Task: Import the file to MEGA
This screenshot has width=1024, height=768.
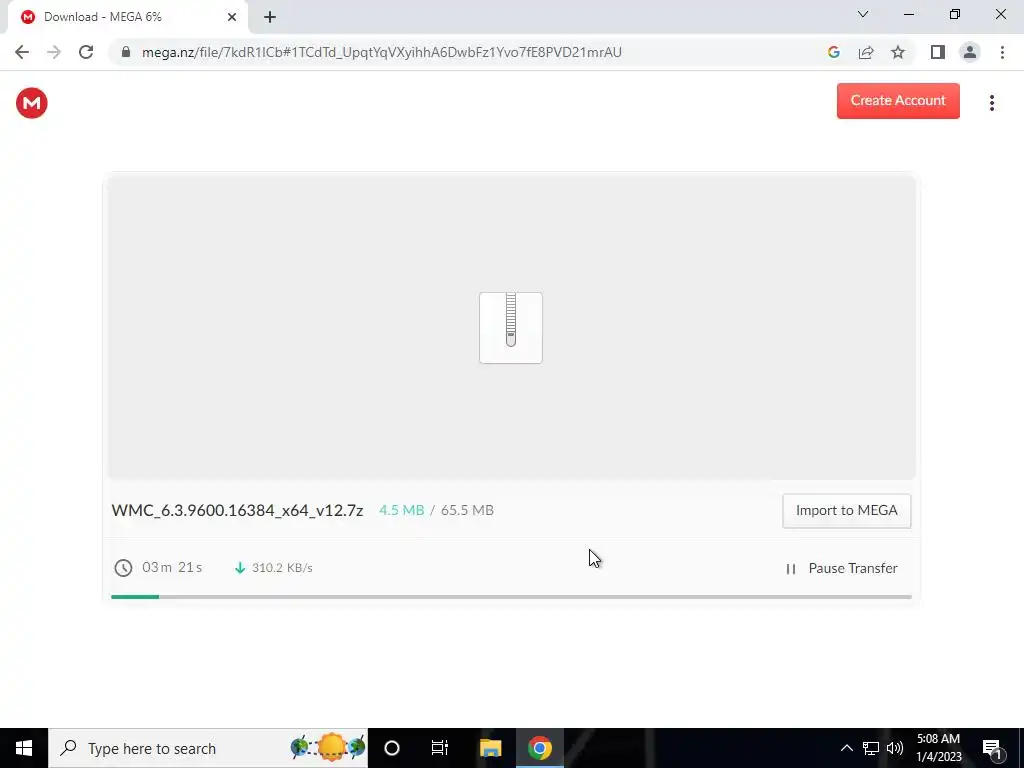Action: [x=846, y=511]
